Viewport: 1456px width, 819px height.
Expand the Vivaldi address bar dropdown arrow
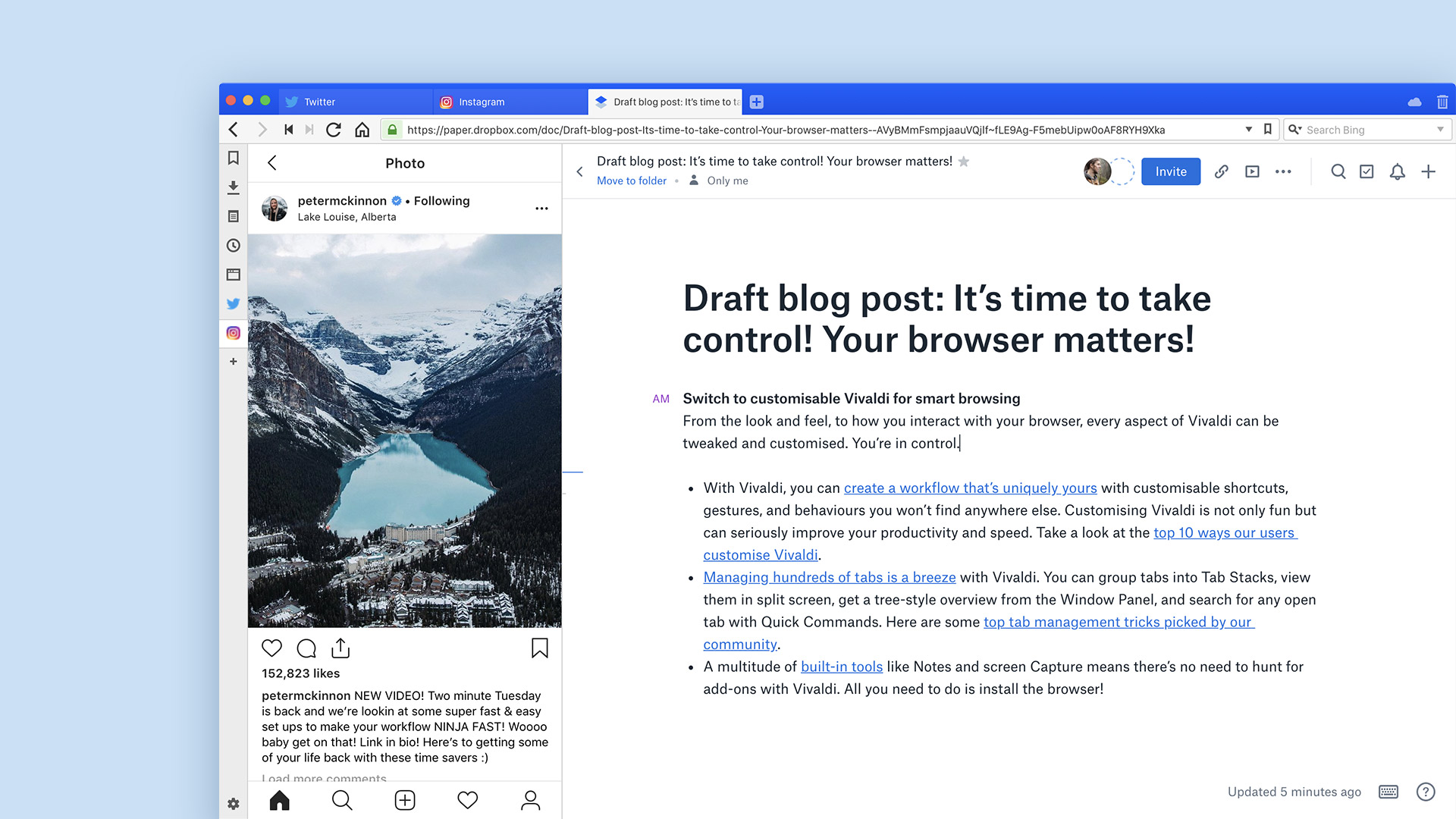pos(1248,129)
